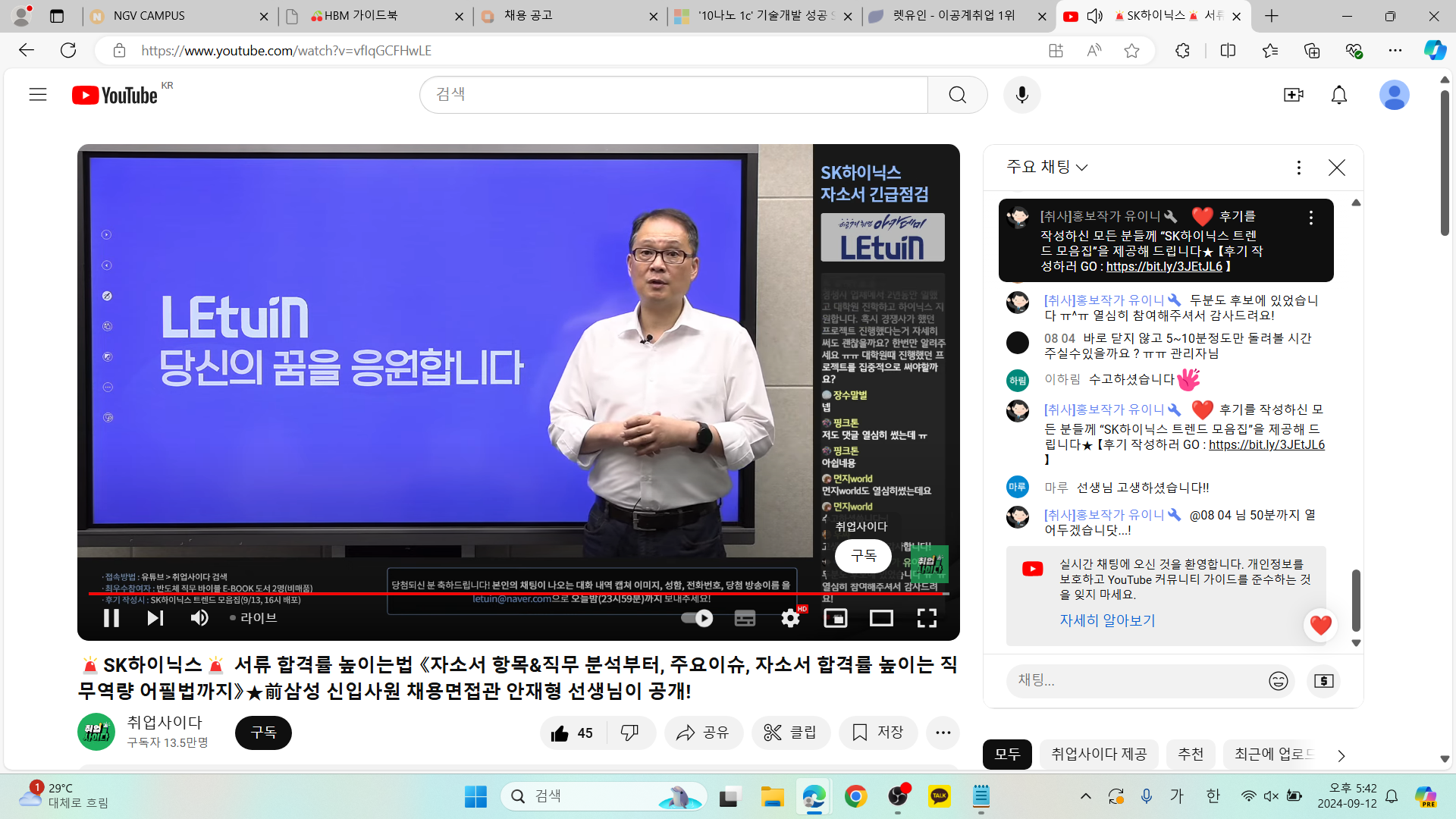Screen dimensions: 1456x819
Task: Mute the video player volume
Action: 199,618
